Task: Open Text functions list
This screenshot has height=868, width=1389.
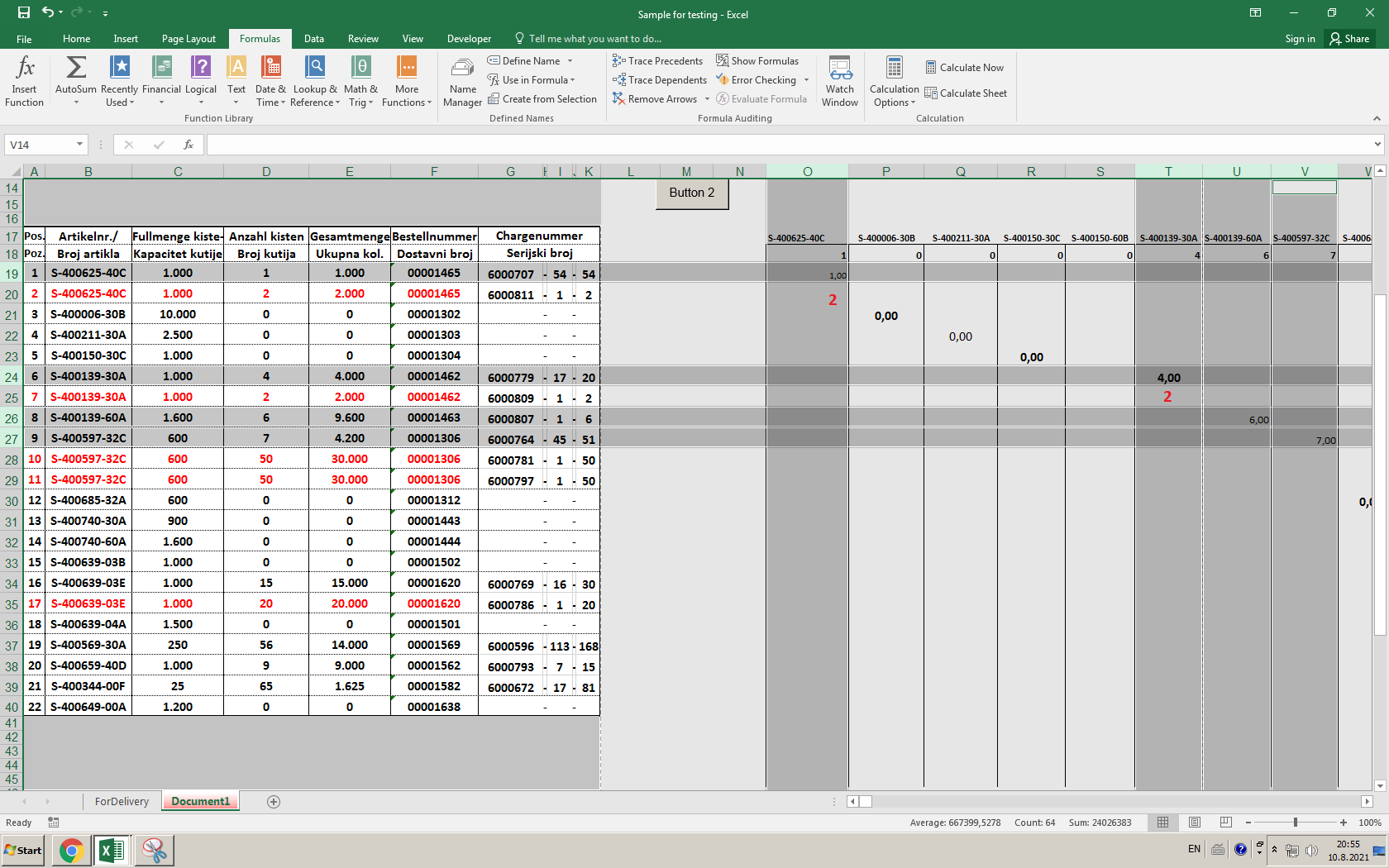Action: point(236,81)
